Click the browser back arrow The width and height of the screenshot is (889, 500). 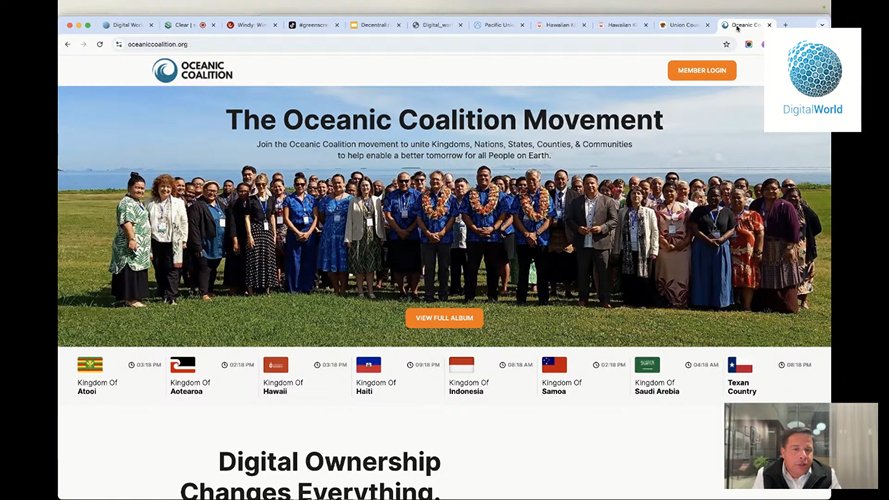(x=68, y=44)
